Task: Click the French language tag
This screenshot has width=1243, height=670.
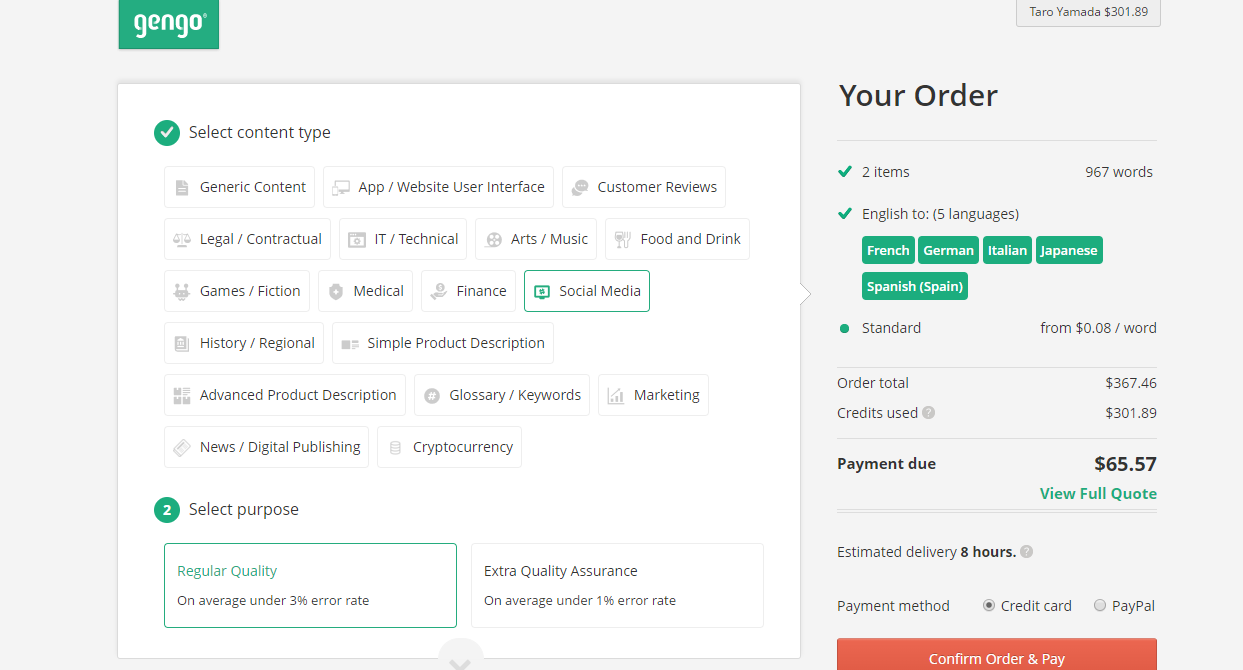Action: tap(888, 251)
